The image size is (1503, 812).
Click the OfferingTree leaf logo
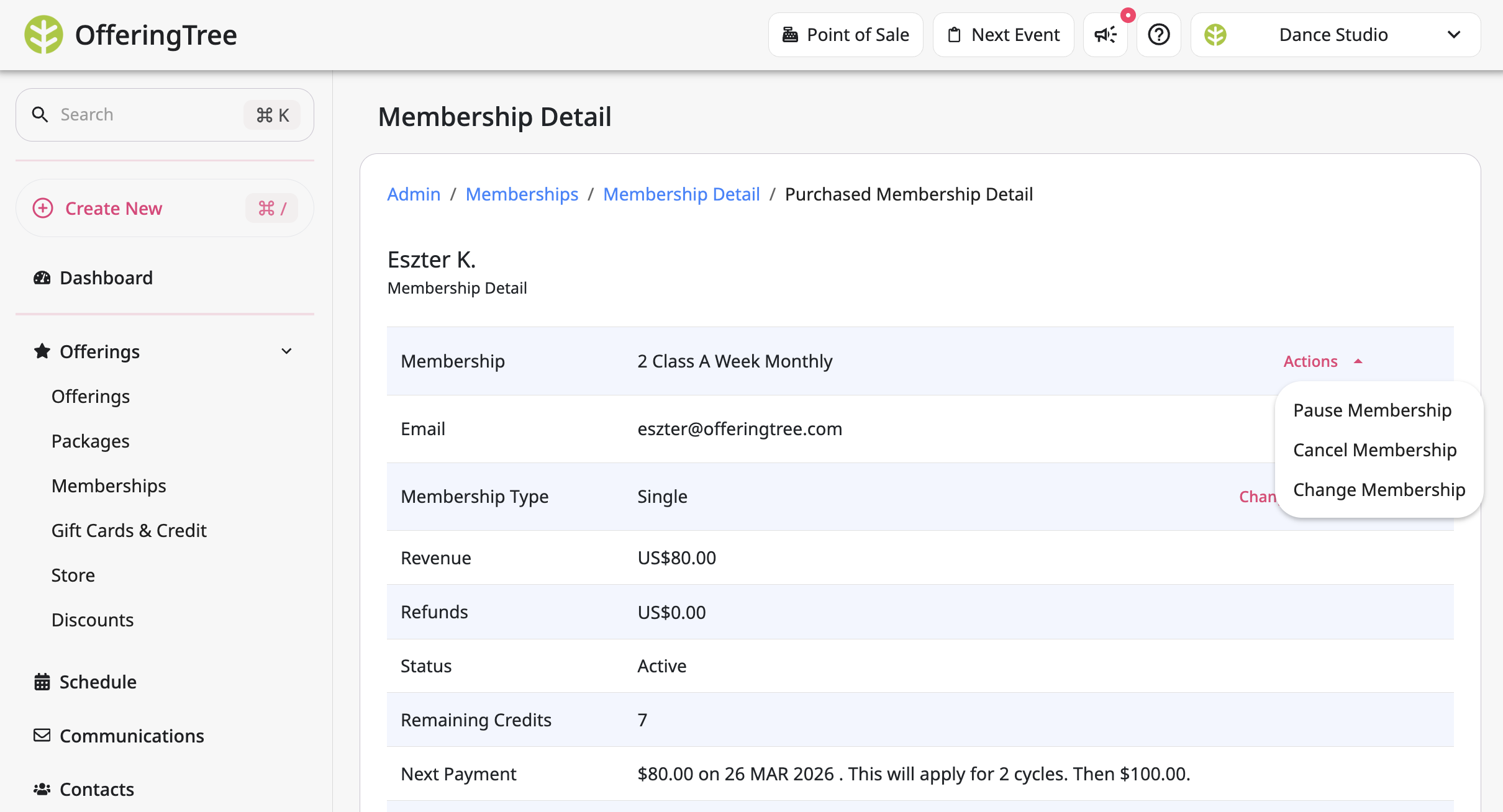(43, 35)
